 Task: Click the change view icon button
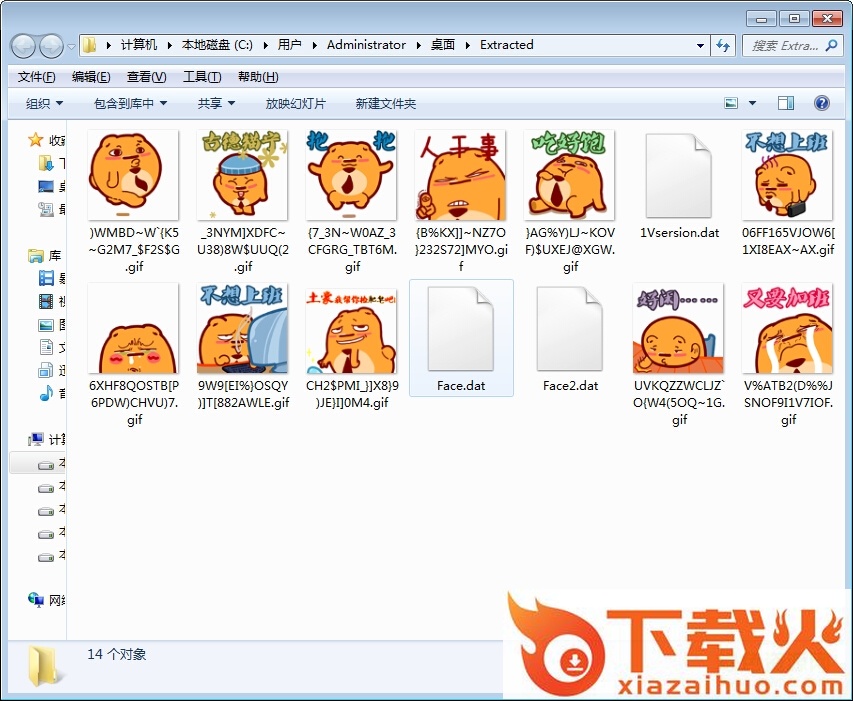(731, 103)
